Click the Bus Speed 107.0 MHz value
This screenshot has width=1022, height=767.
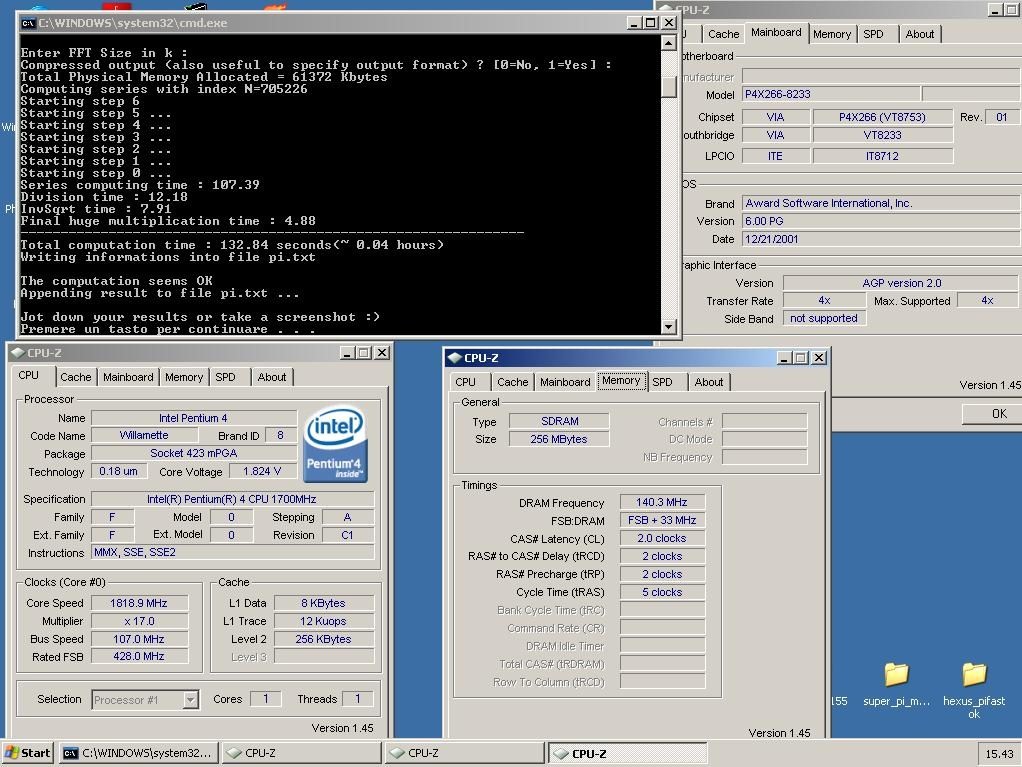139,639
